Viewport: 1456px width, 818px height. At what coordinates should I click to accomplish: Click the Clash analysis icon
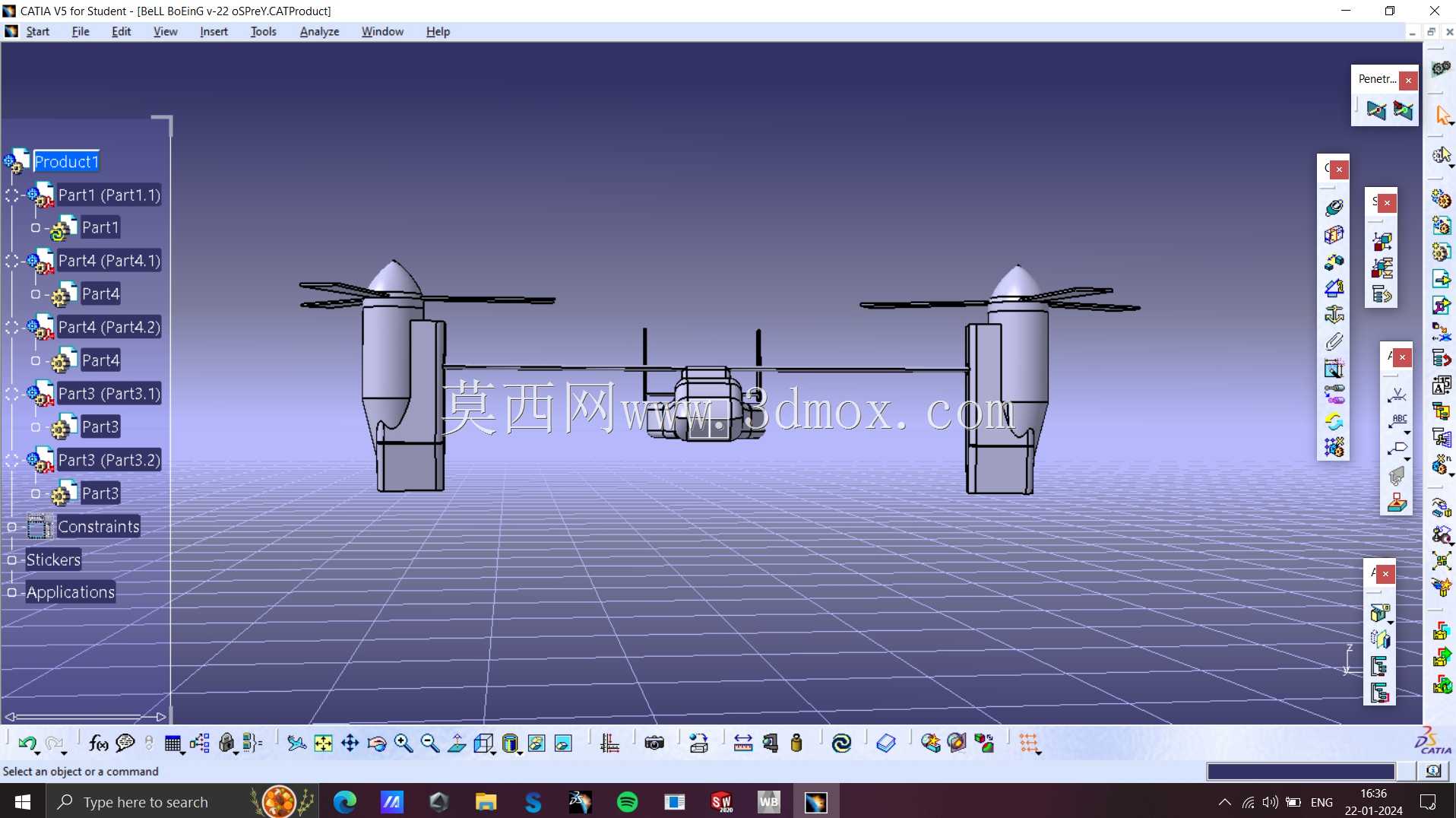930,743
